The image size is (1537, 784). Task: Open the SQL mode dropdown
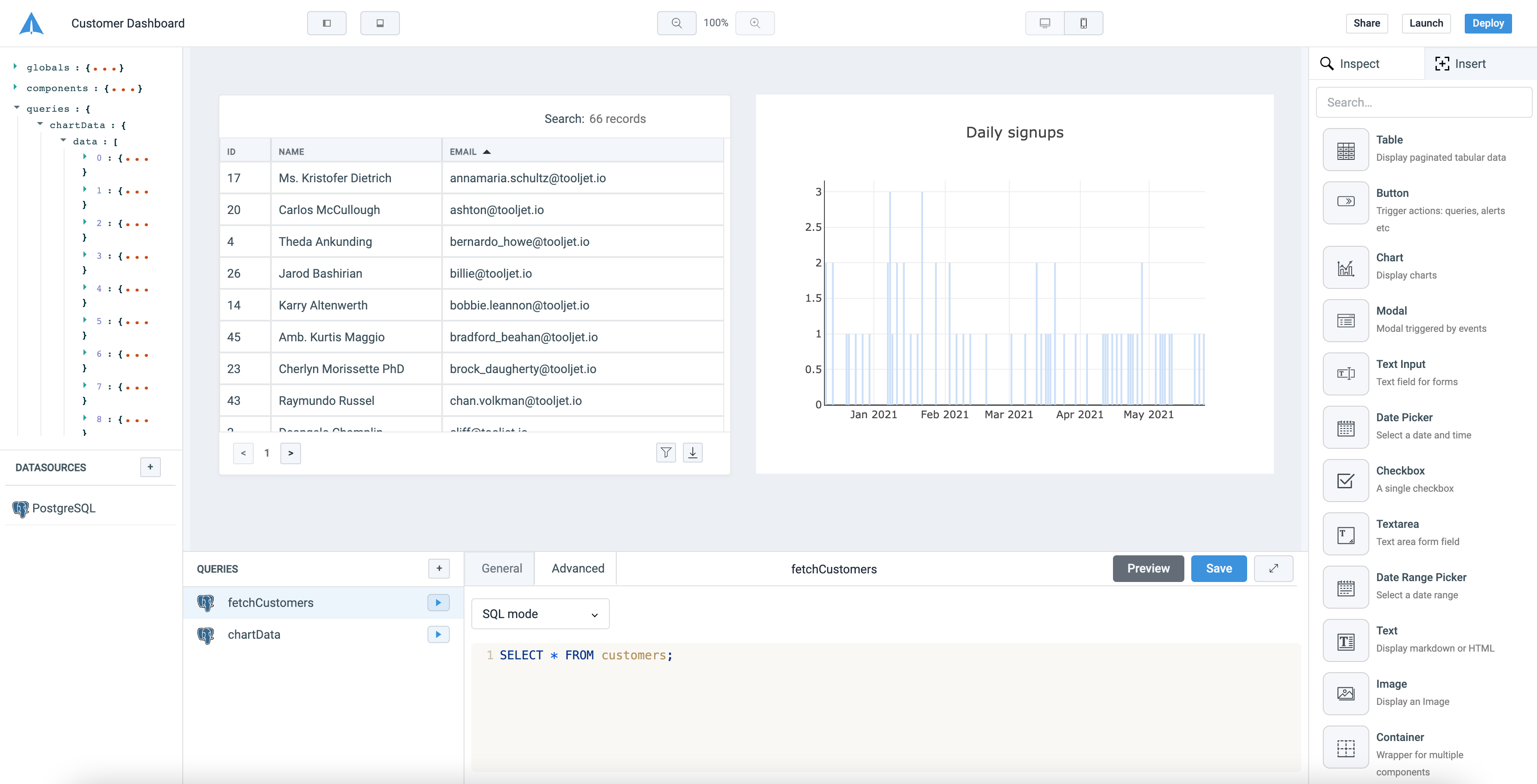[540, 614]
